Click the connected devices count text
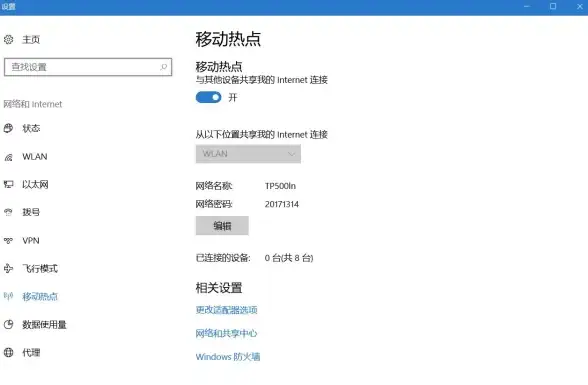Viewport: 588px width, 385px height. coord(289,258)
